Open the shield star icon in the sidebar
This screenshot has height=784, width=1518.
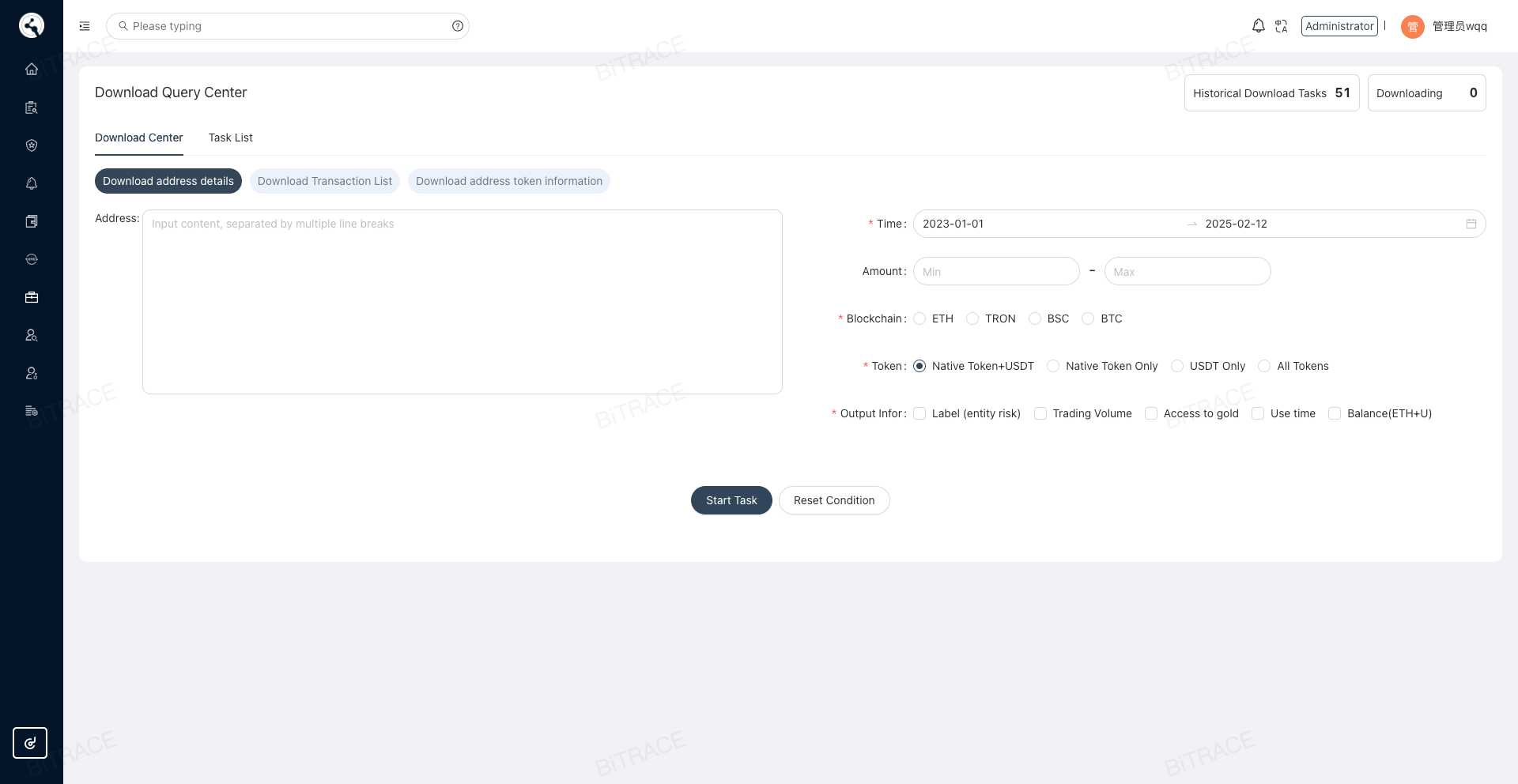(x=32, y=145)
